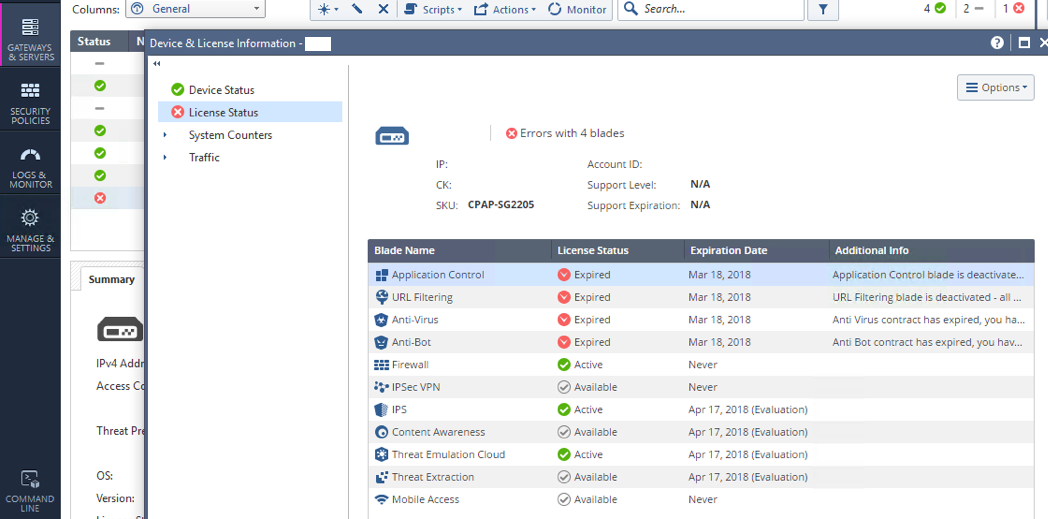Click Anti-Virus contract has expired message

pyautogui.click(x=928, y=320)
